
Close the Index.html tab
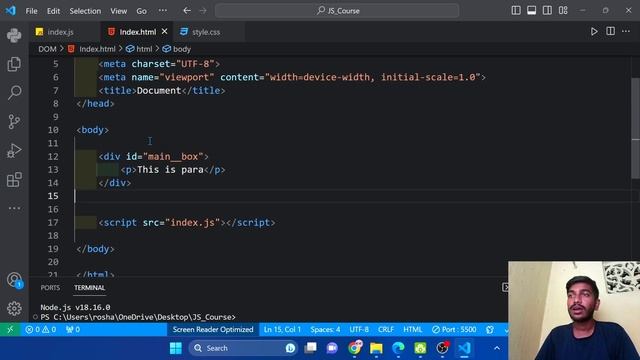(164, 31)
